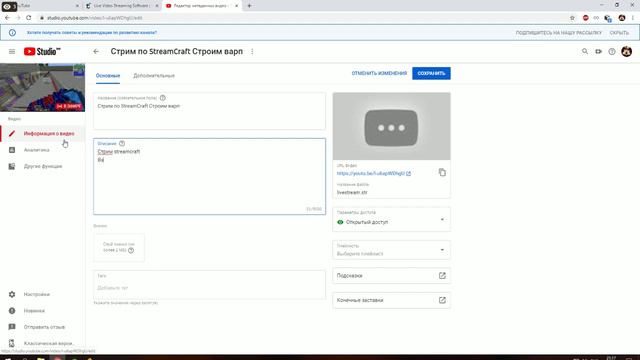Viewport: 640px width, 360px height.
Task: Open the three-dot options next to the video title
Action: pyautogui.click(x=252, y=51)
